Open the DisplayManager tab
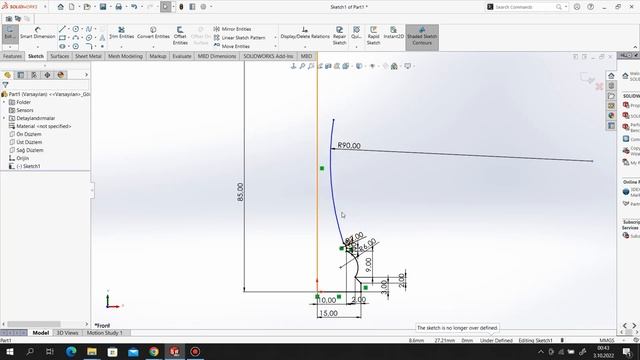Image resolution: width=640 pixels, height=360 pixels. [61, 75]
